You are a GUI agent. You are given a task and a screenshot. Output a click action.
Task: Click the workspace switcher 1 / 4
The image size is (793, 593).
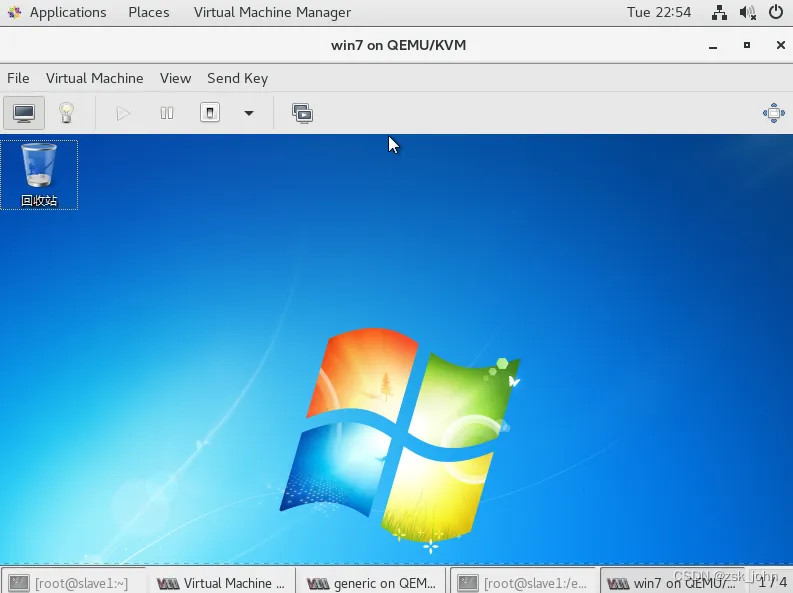[x=772, y=582]
